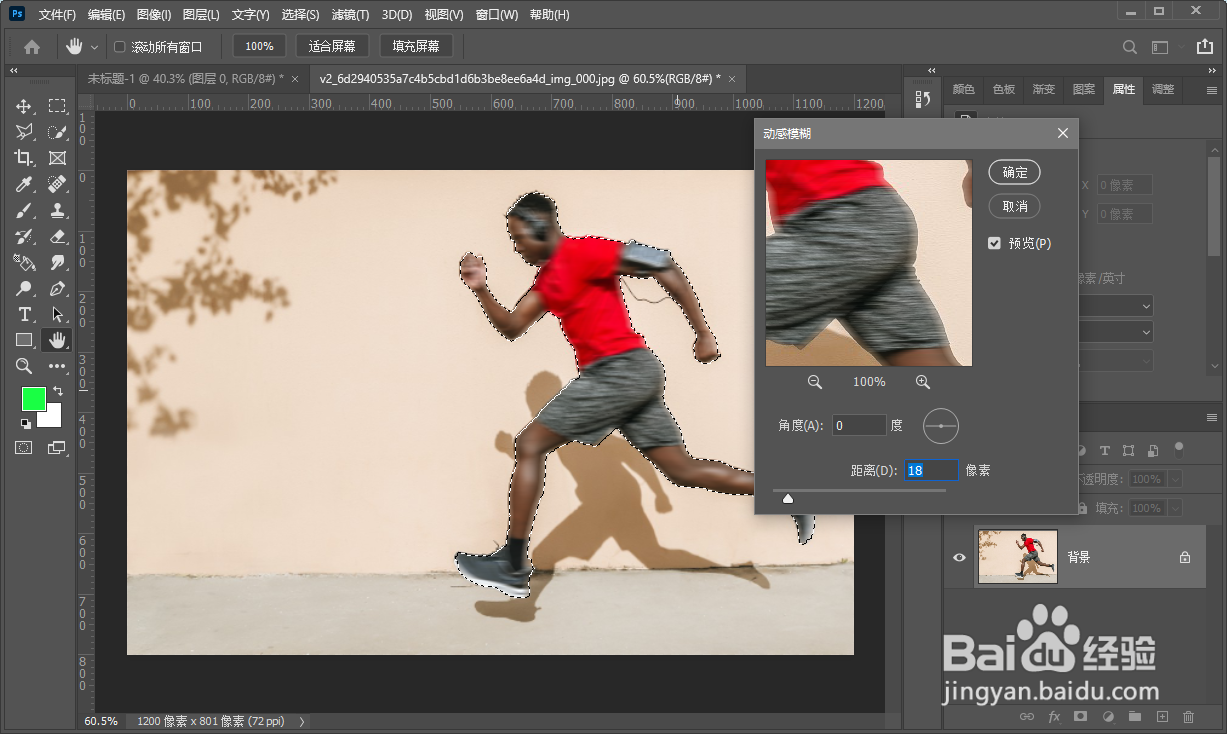Select the Path Selection arrow tool
This screenshot has width=1227, height=734.
pos(57,314)
